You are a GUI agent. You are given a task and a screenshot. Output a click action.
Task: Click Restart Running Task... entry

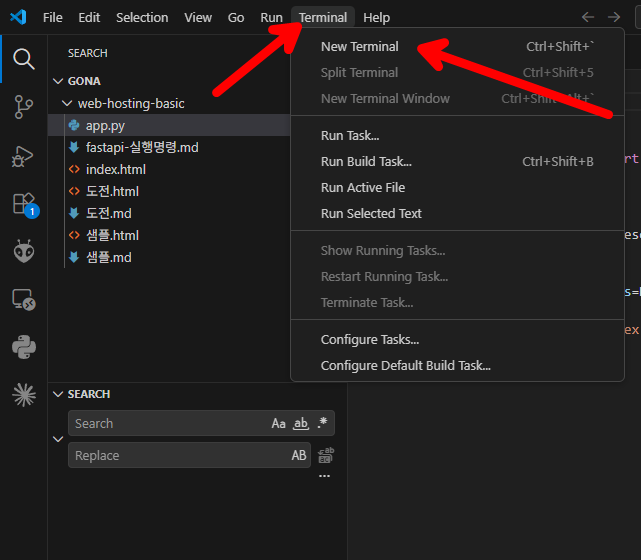point(457,277)
